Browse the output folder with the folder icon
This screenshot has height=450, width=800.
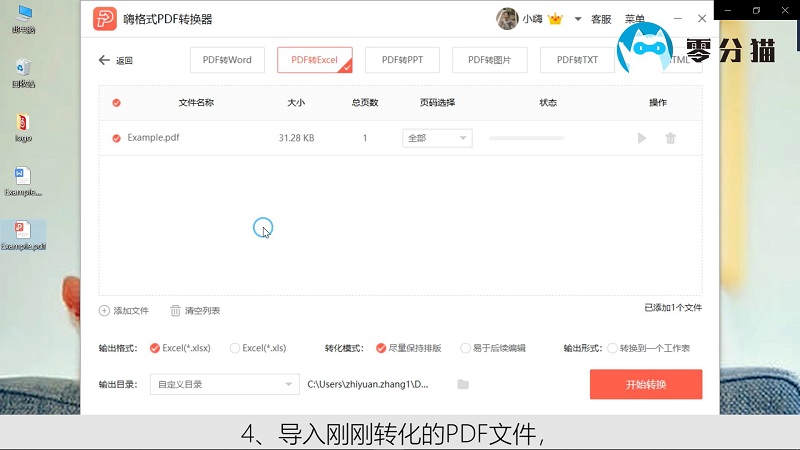tap(463, 384)
